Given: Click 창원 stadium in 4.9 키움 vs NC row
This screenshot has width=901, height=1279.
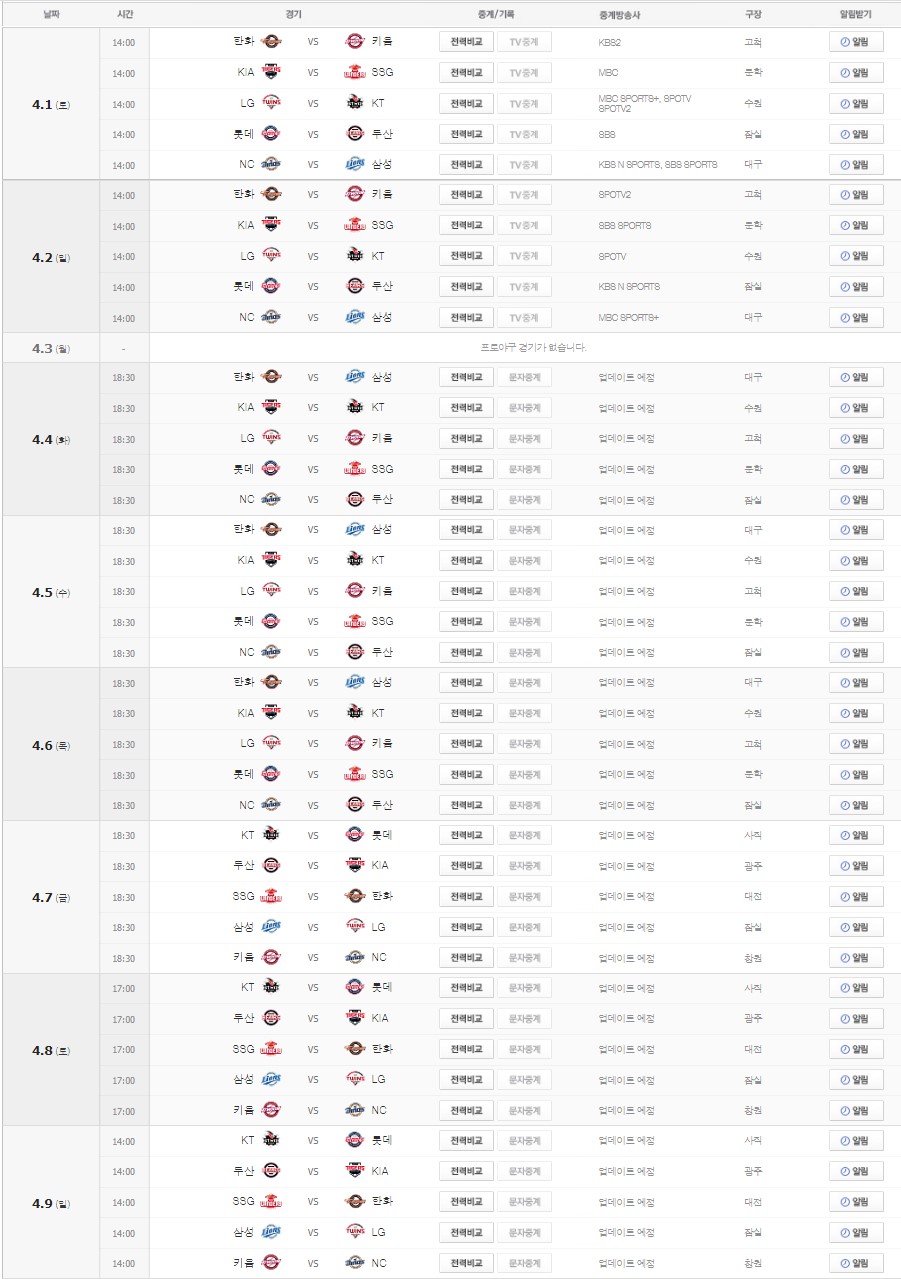Looking at the screenshot, I should [753, 1263].
